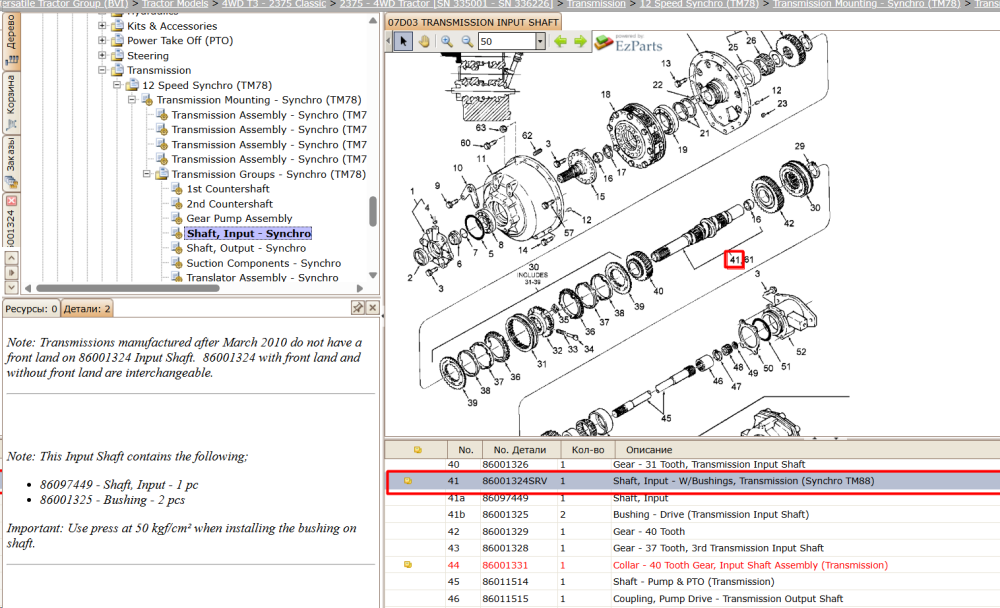1000x608 pixels.
Task: Collapse the 12 Speed Synchro (TM78) node
Action: pyautogui.click(x=117, y=85)
